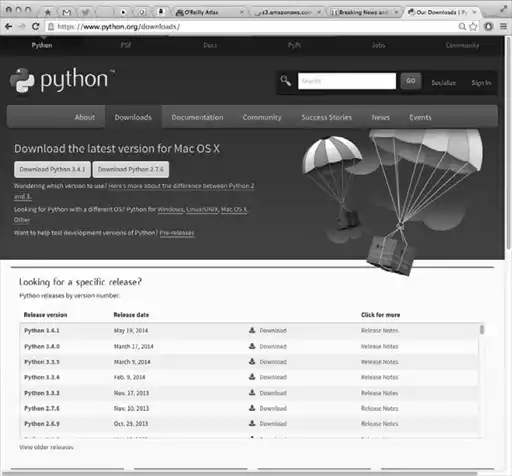Click the search magnifier icon on the site

[286, 81]
